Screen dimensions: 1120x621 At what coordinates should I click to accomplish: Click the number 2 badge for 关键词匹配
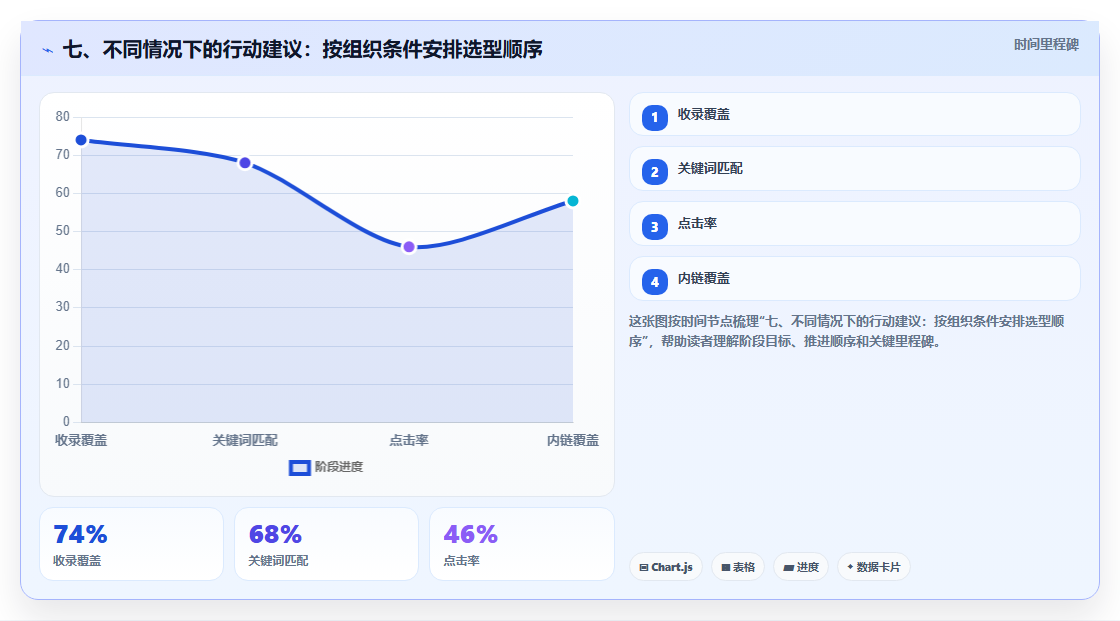tap(654, 172)
